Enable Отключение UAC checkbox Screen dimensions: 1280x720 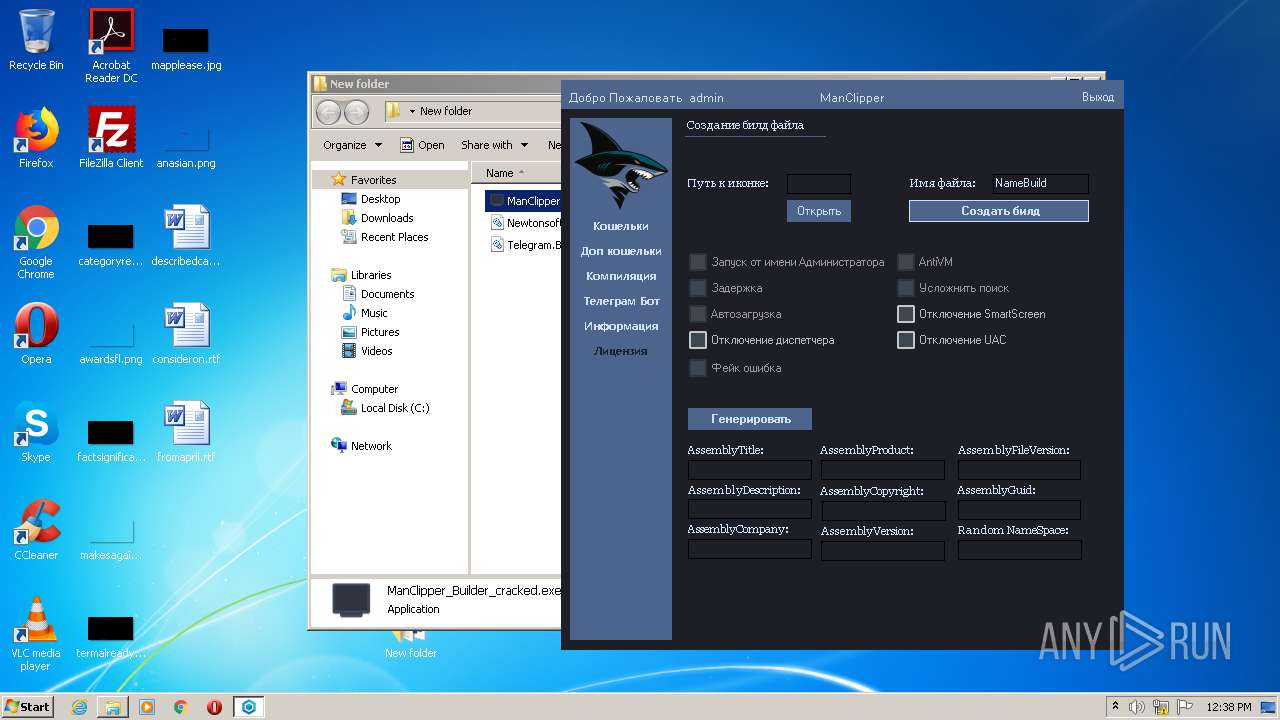pos(906,340)
